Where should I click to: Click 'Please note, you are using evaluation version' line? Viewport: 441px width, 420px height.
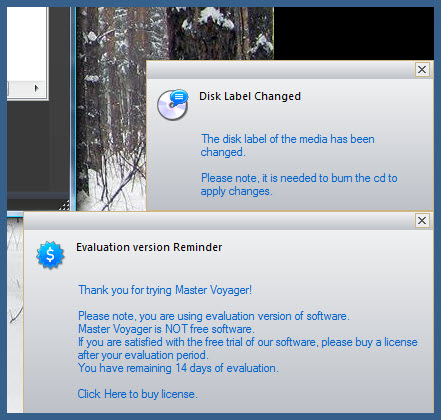tap(214, 316)
